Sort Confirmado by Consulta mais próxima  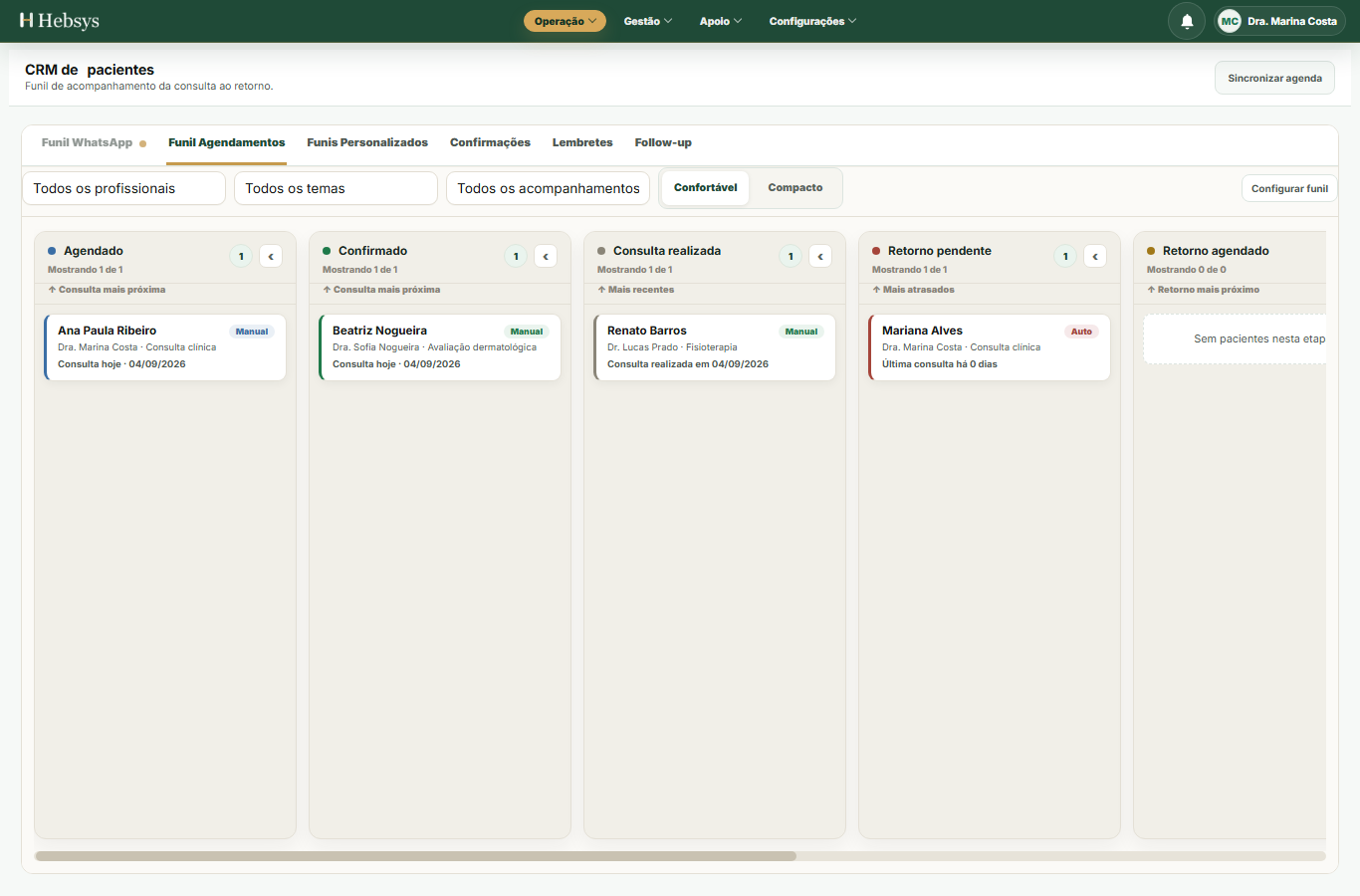(x=382, y=290)
